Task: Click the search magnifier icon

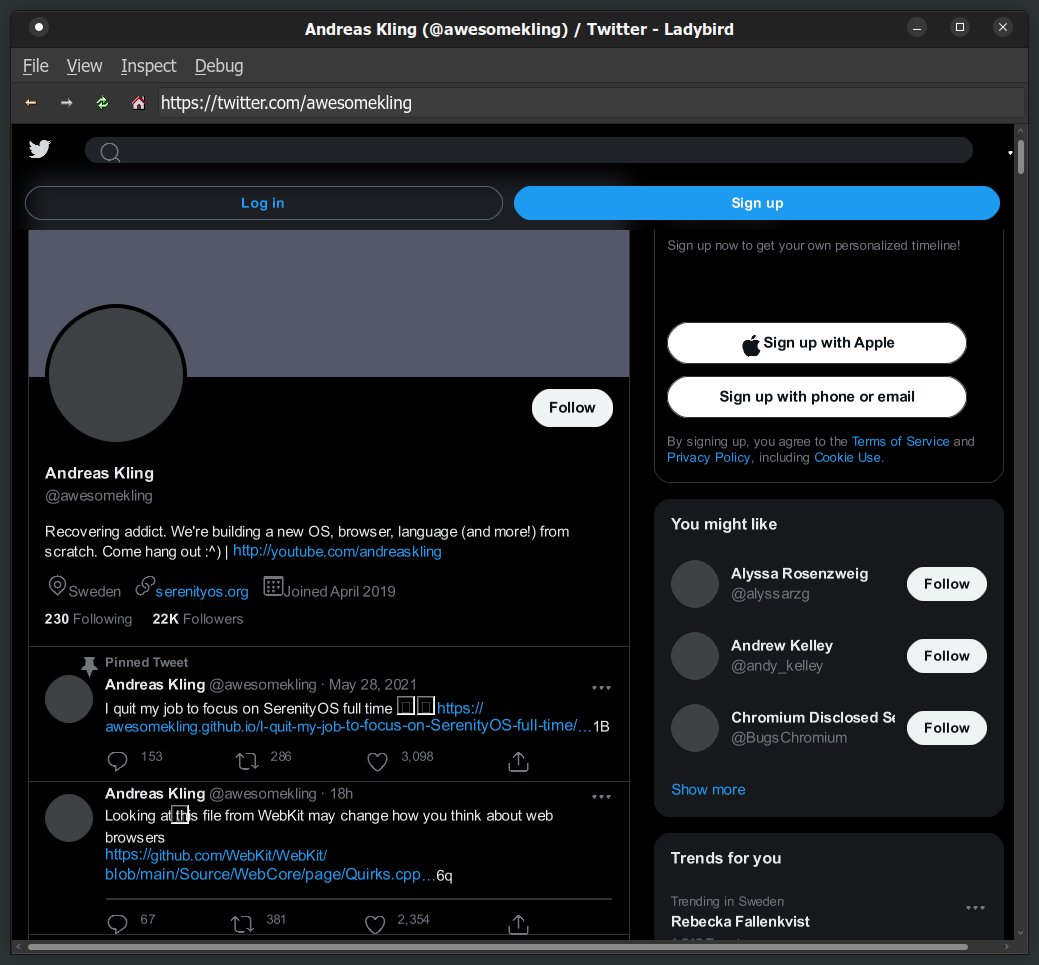Action: click(110, 152)
